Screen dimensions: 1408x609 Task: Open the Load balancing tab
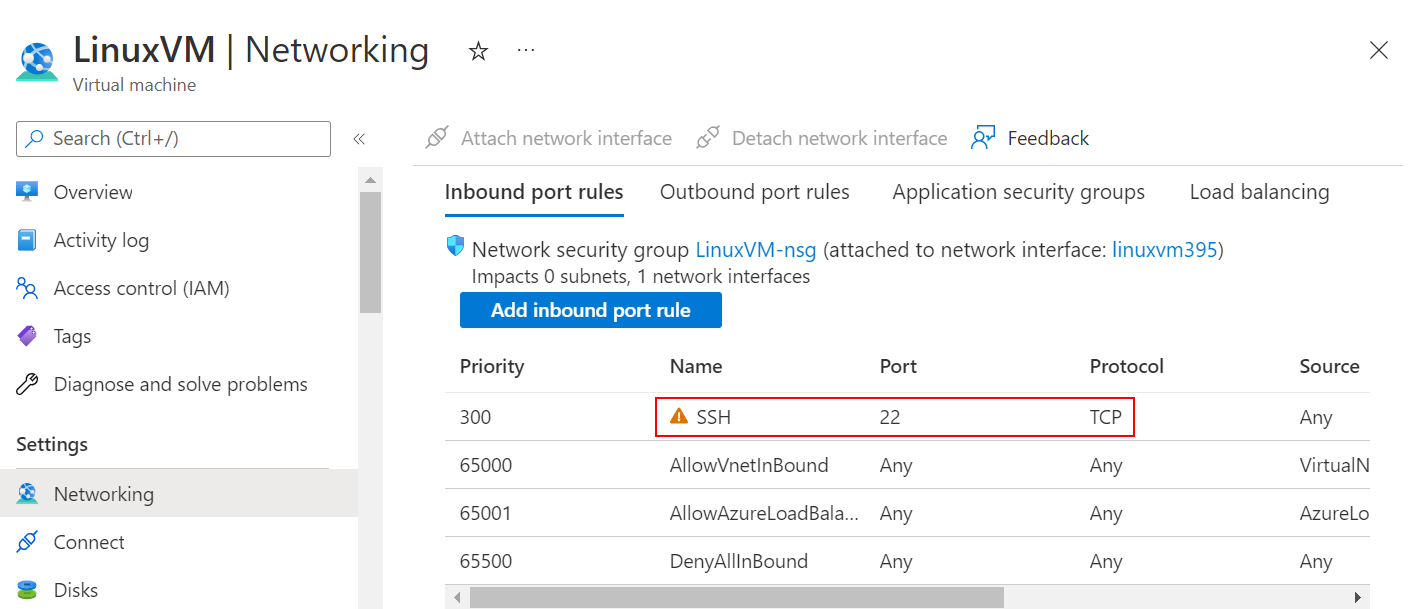1258,191
